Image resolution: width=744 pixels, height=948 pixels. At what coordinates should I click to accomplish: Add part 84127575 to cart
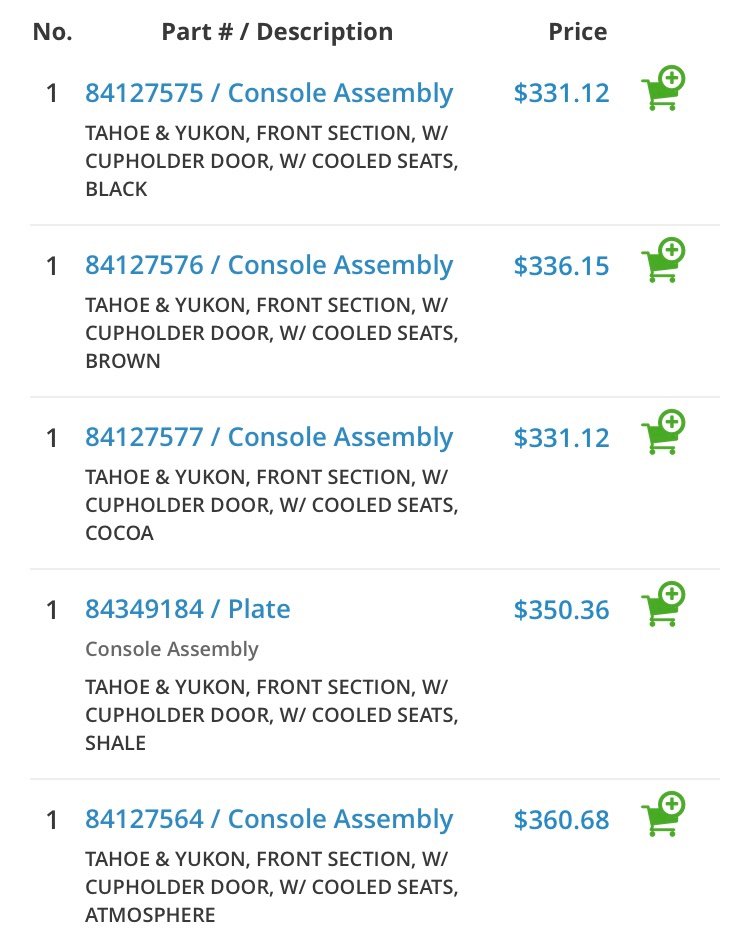tap(663, 88)
